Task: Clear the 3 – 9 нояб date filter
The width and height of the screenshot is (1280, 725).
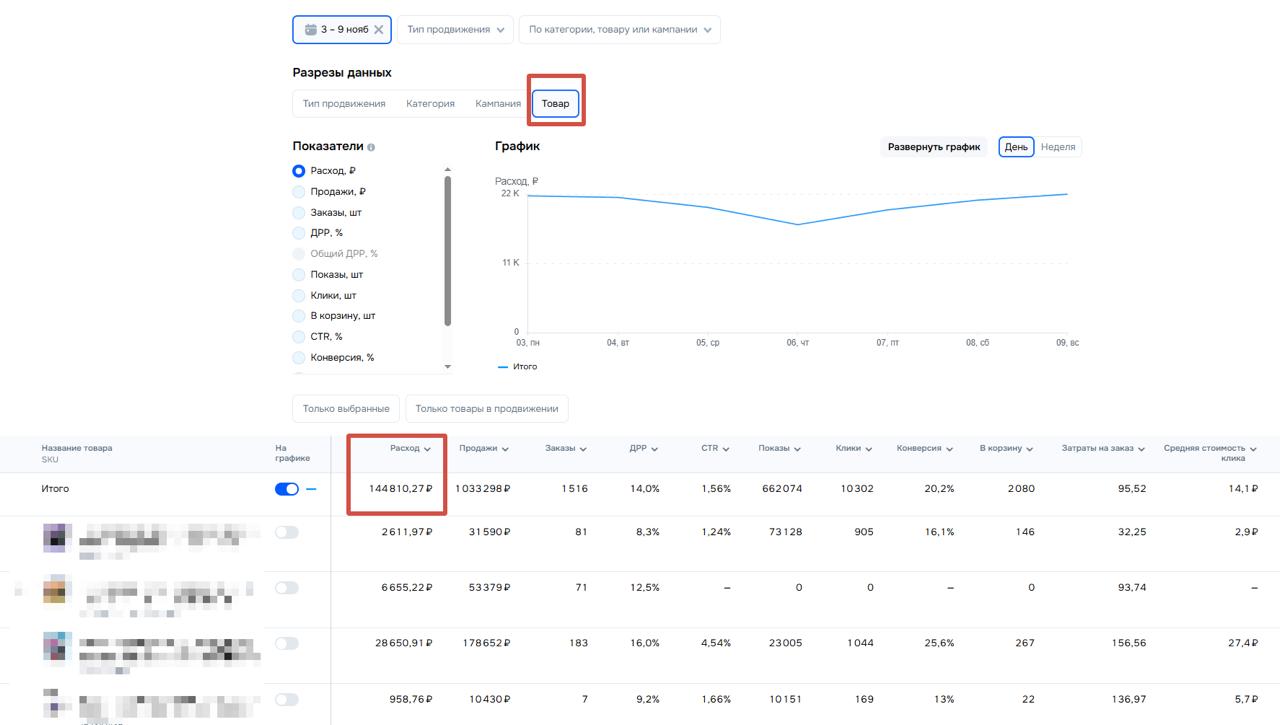Action: point(378,30)
